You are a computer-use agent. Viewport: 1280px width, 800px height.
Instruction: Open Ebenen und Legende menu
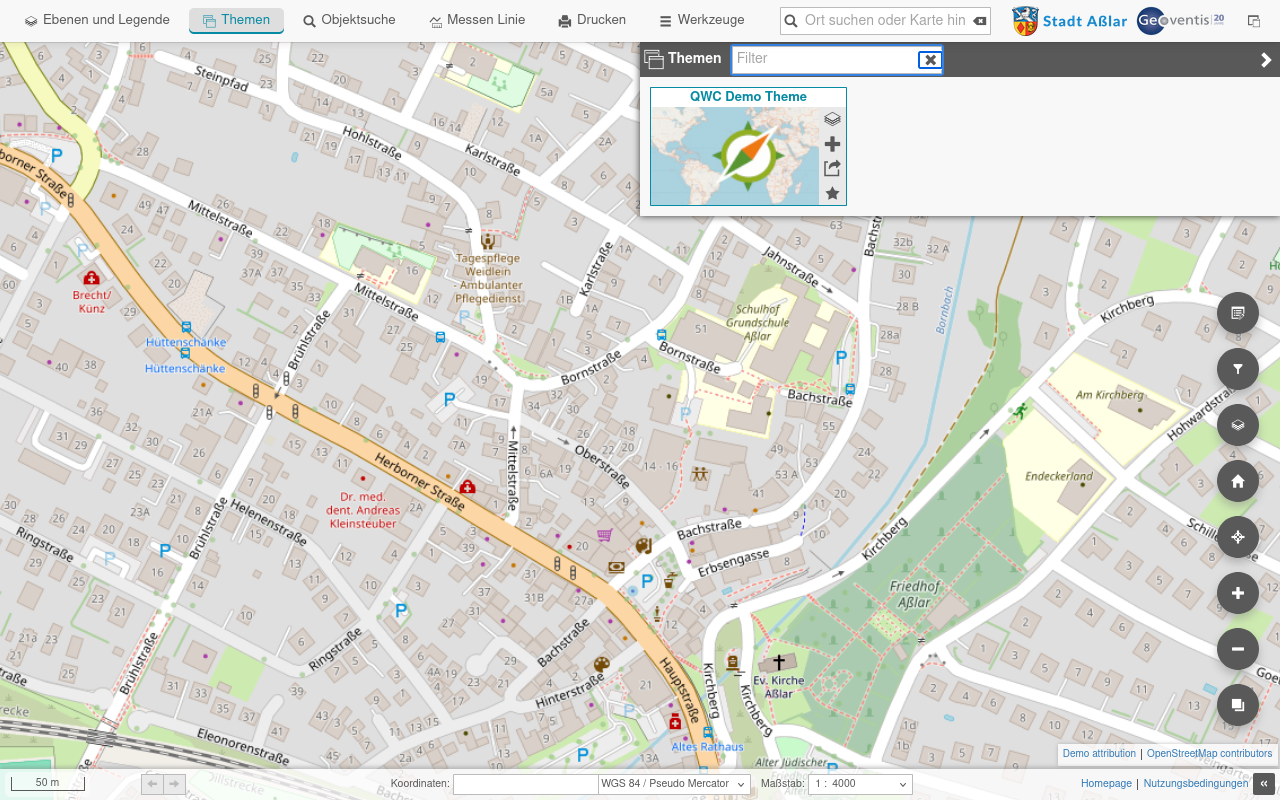(97, 20)
